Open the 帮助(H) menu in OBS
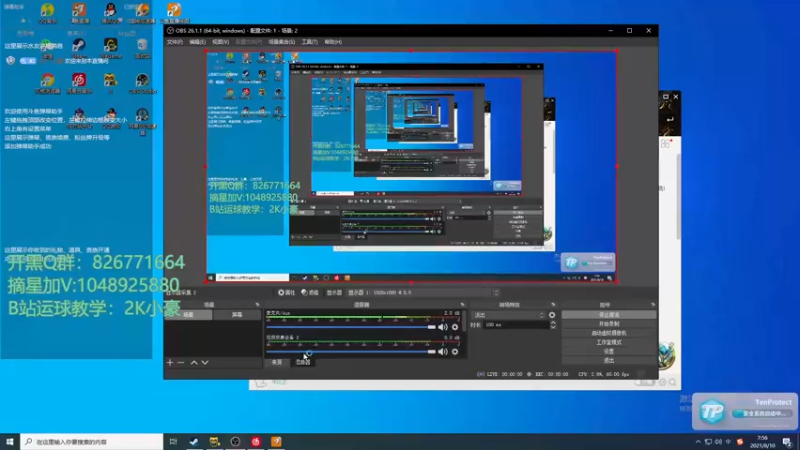 [x=333, y=42]
